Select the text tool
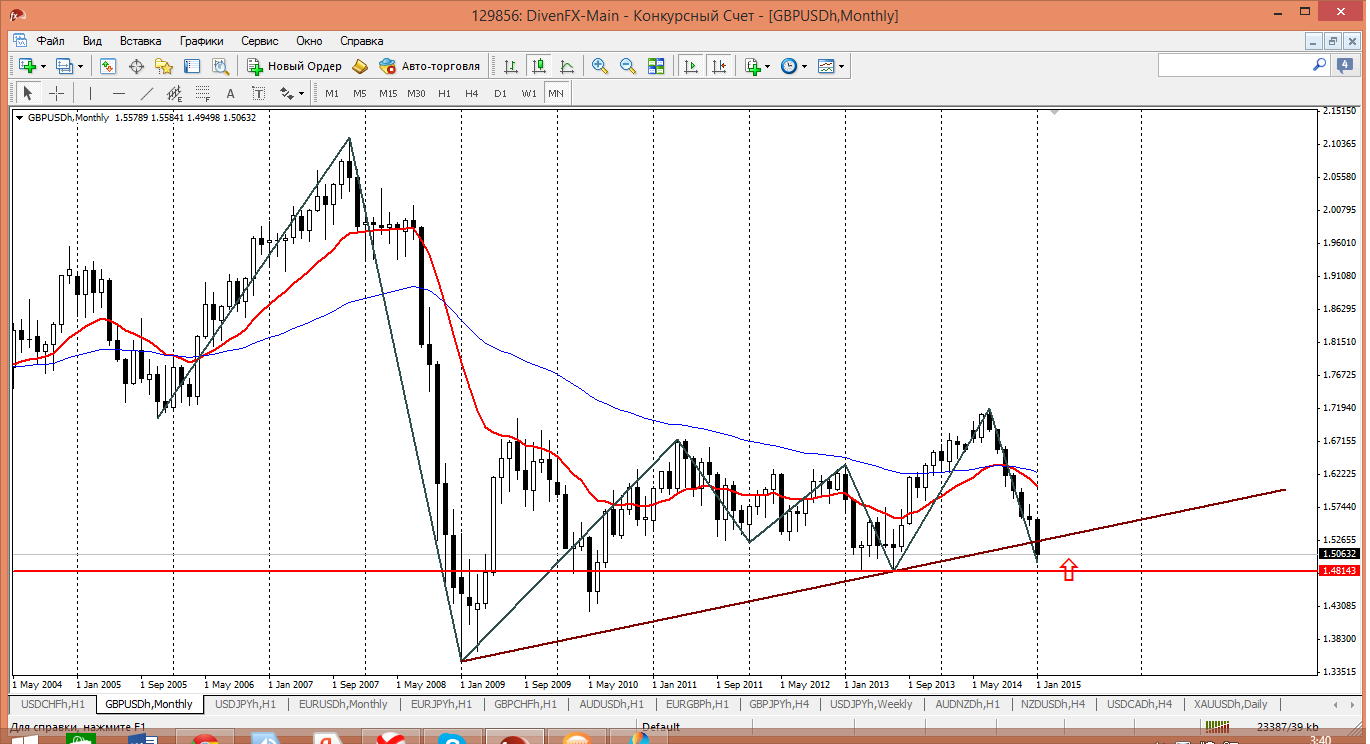 tap(230, 93)
